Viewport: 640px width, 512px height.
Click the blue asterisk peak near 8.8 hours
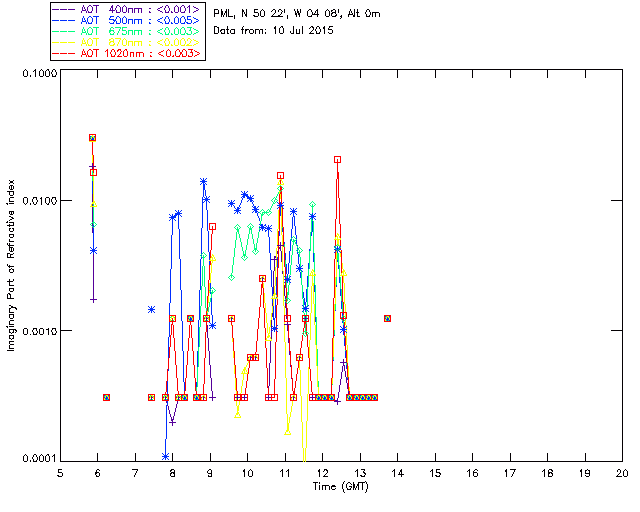click(x=203, y=181)
